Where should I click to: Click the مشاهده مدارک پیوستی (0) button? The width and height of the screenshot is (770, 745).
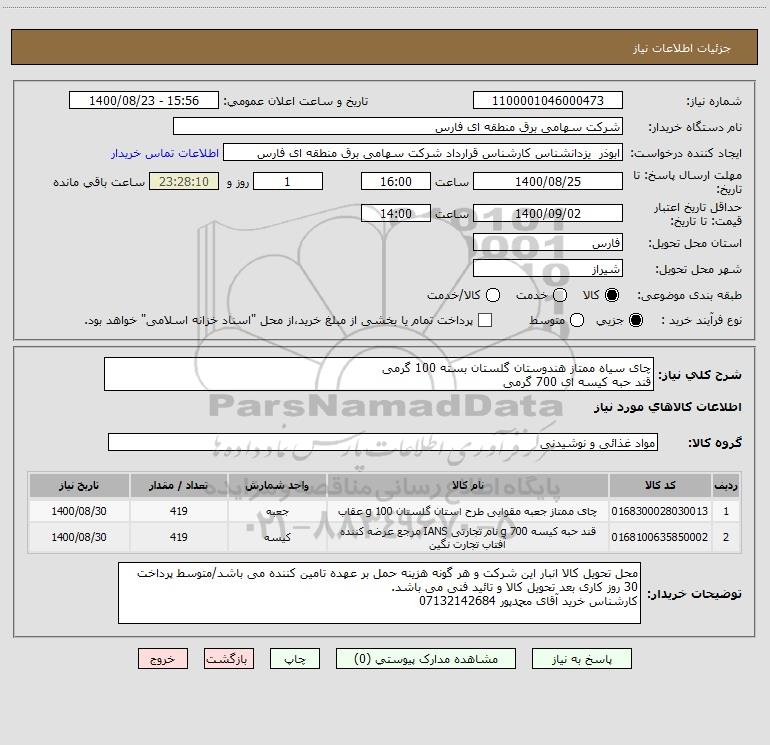426,659
